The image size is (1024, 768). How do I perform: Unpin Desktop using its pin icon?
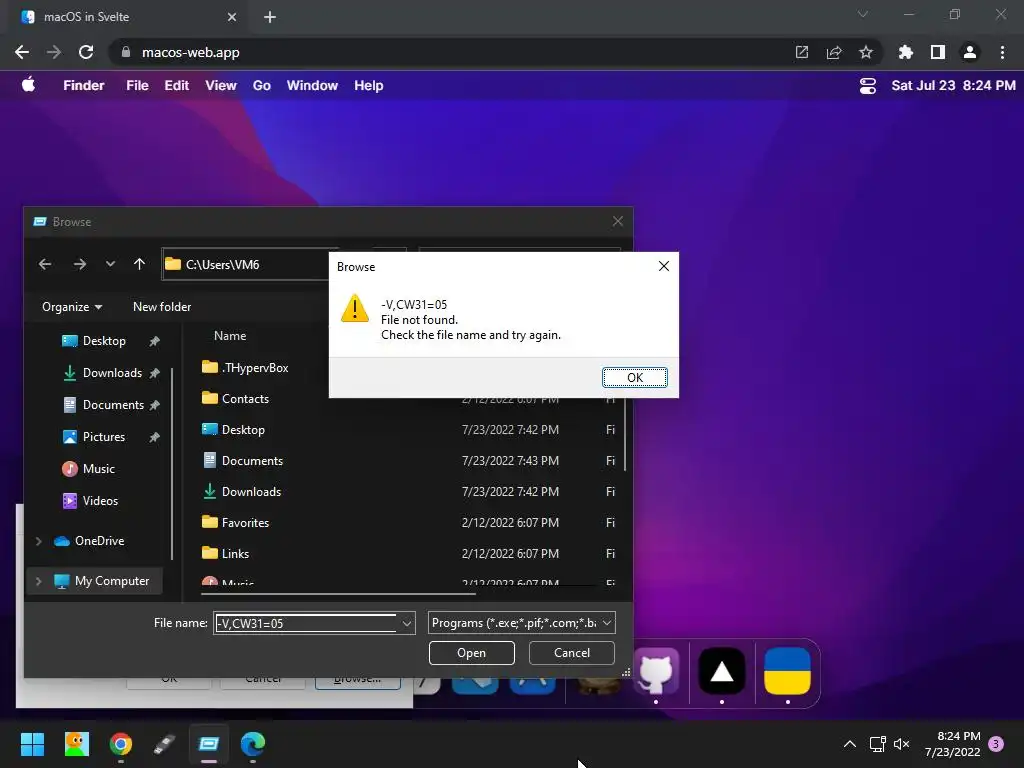pos(154,341)
